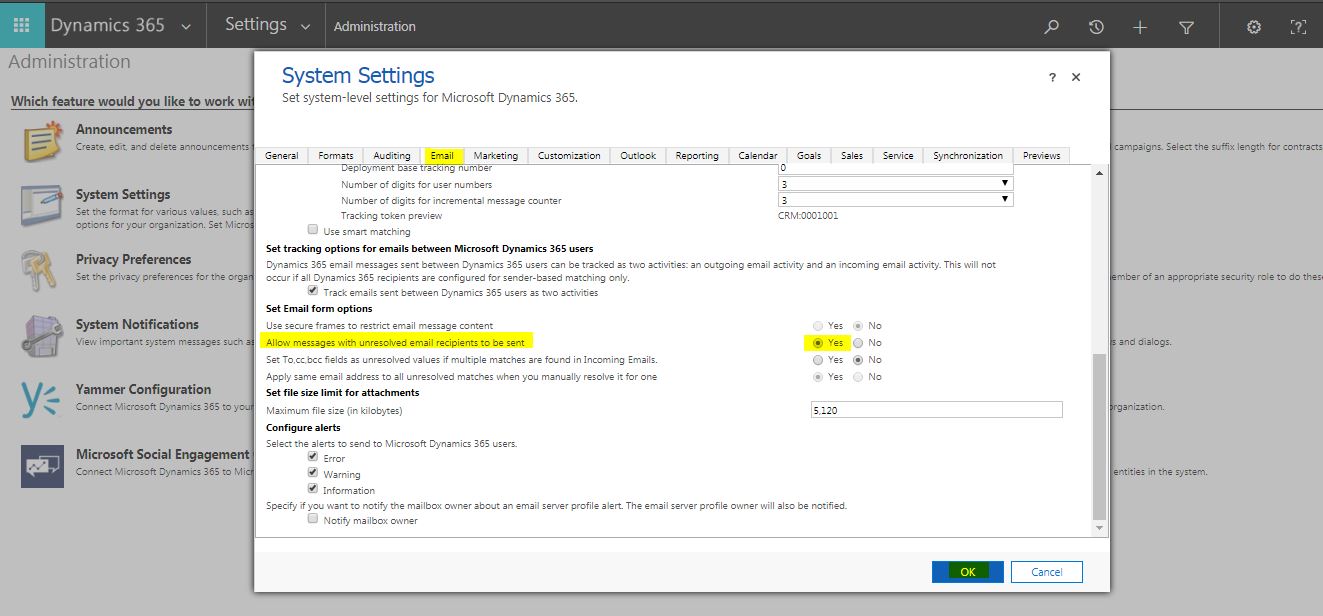Open the Customization tab

click(x=569, y=155)
